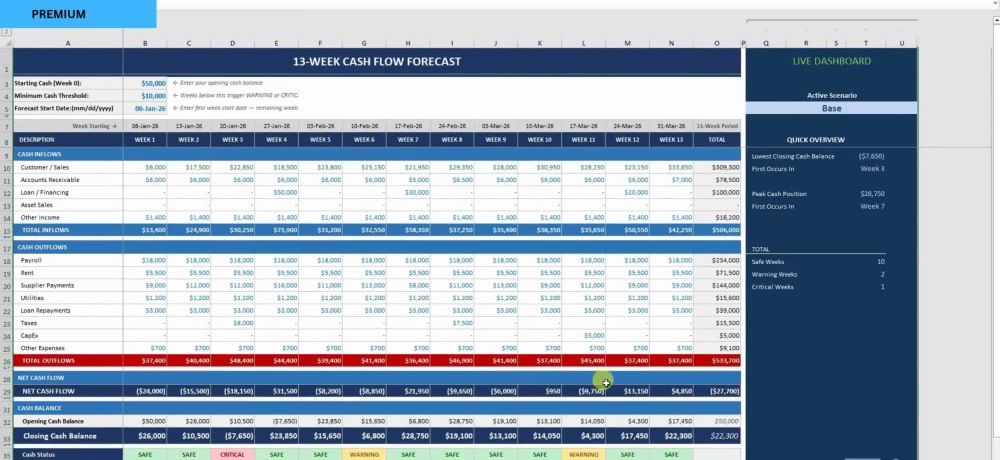This screenshot has width=1000, height=460.
Task: Click the 06-Jan-26 week starting date cell
Action: [145, 126]
